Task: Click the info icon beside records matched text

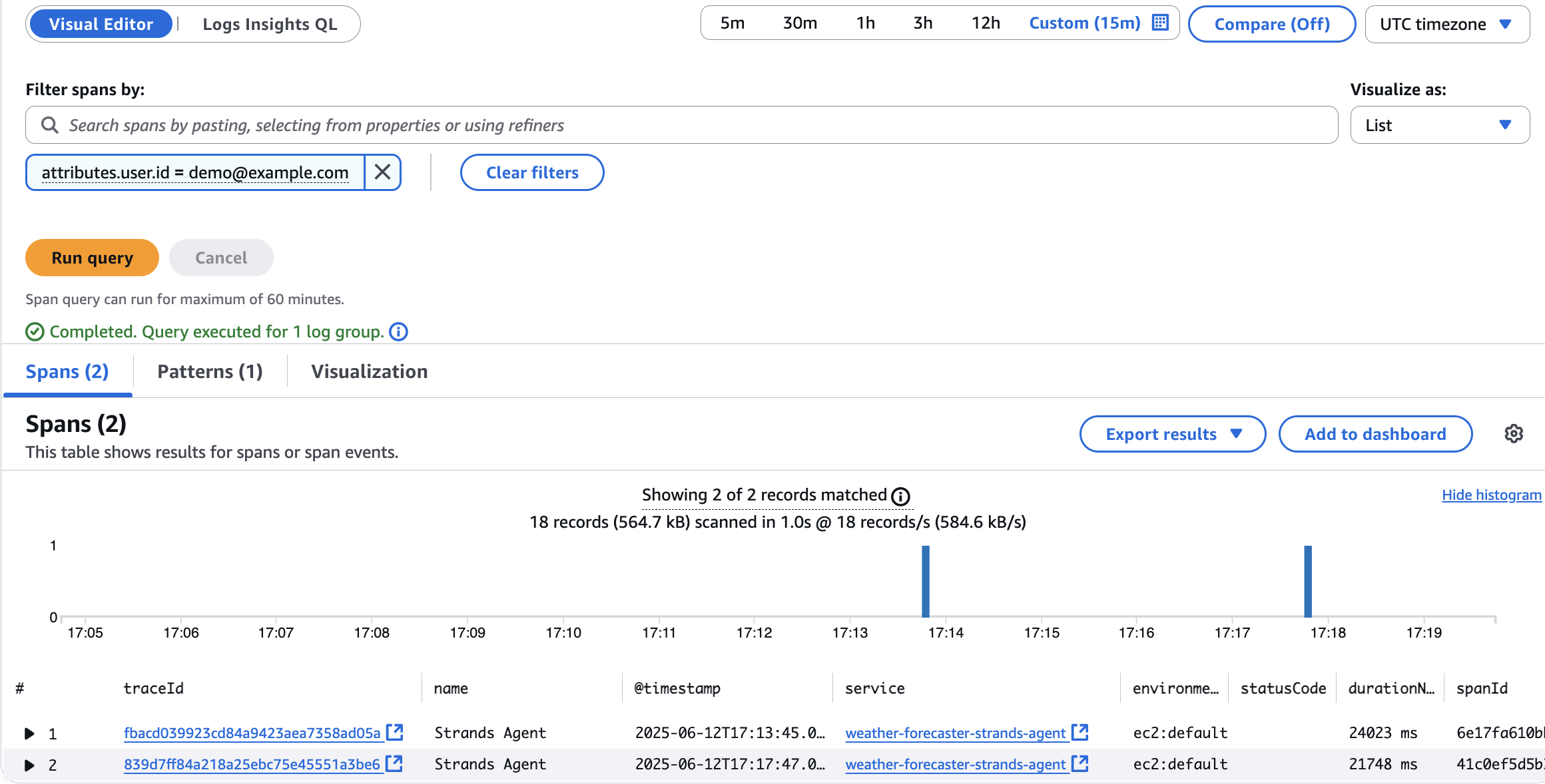Action: click(901, 495)
